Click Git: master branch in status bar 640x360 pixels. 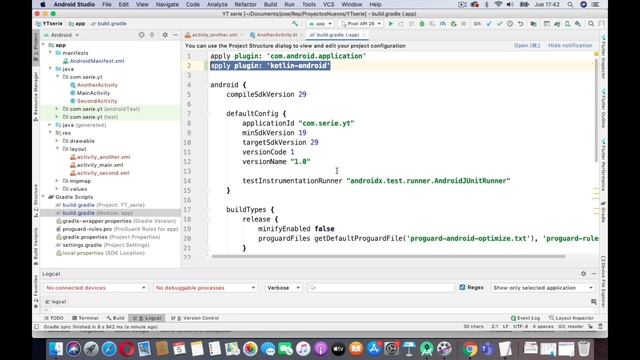point(571,327)
